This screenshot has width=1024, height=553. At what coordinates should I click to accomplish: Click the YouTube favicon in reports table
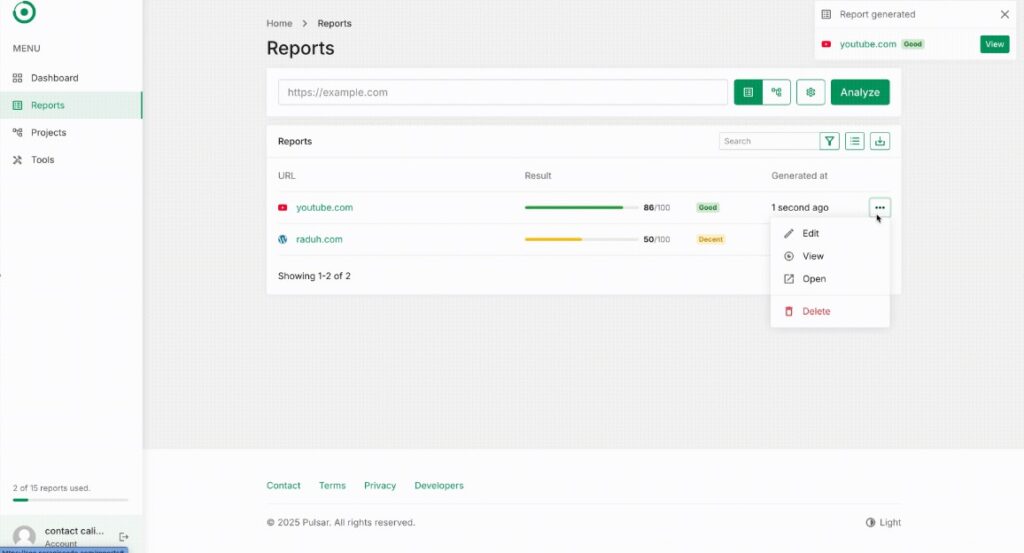coord(283,208)
